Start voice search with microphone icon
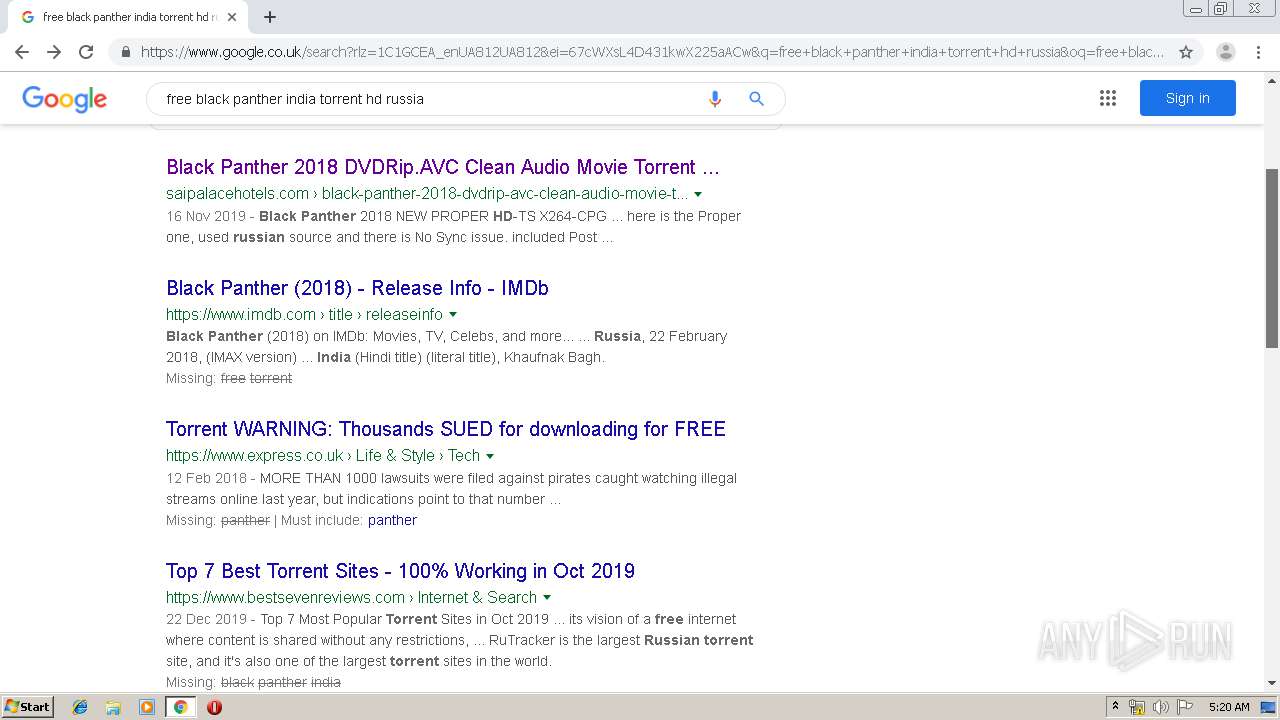The width and height of the screenshot is (1280, 720). click(x=714, y=99)
